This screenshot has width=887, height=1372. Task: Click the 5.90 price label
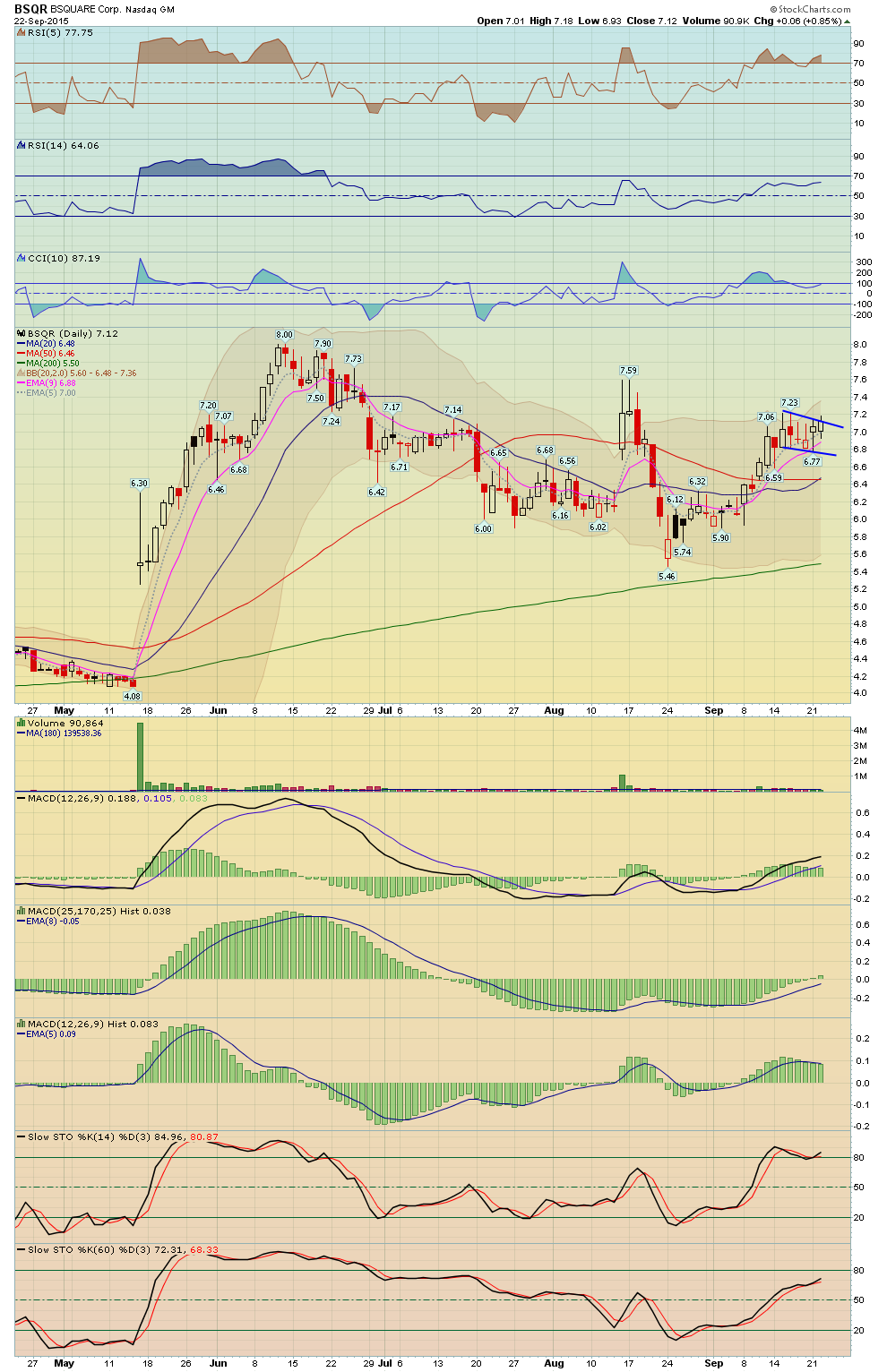[x=720, y=538]
